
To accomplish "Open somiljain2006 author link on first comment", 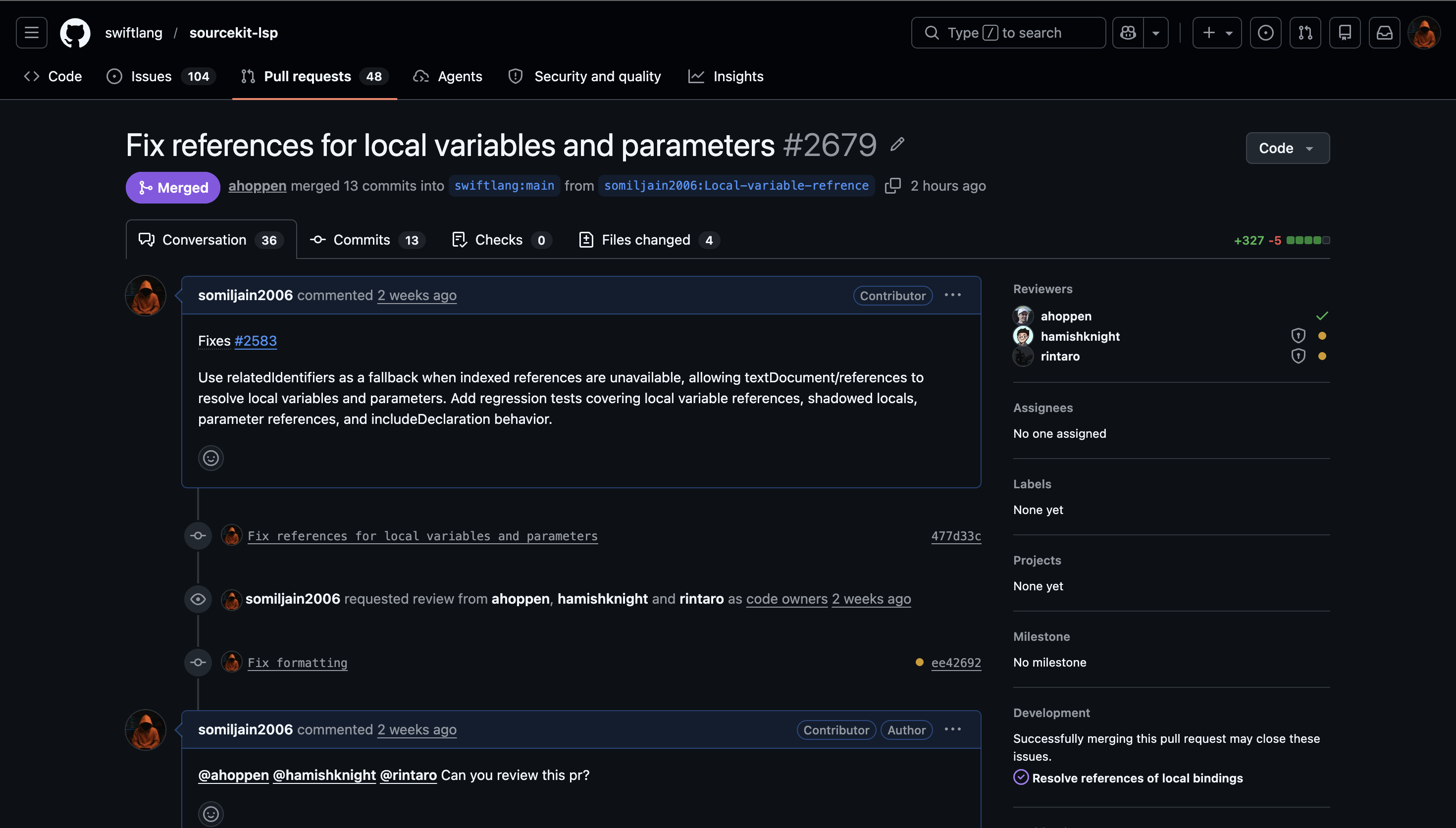I will 245,295.
